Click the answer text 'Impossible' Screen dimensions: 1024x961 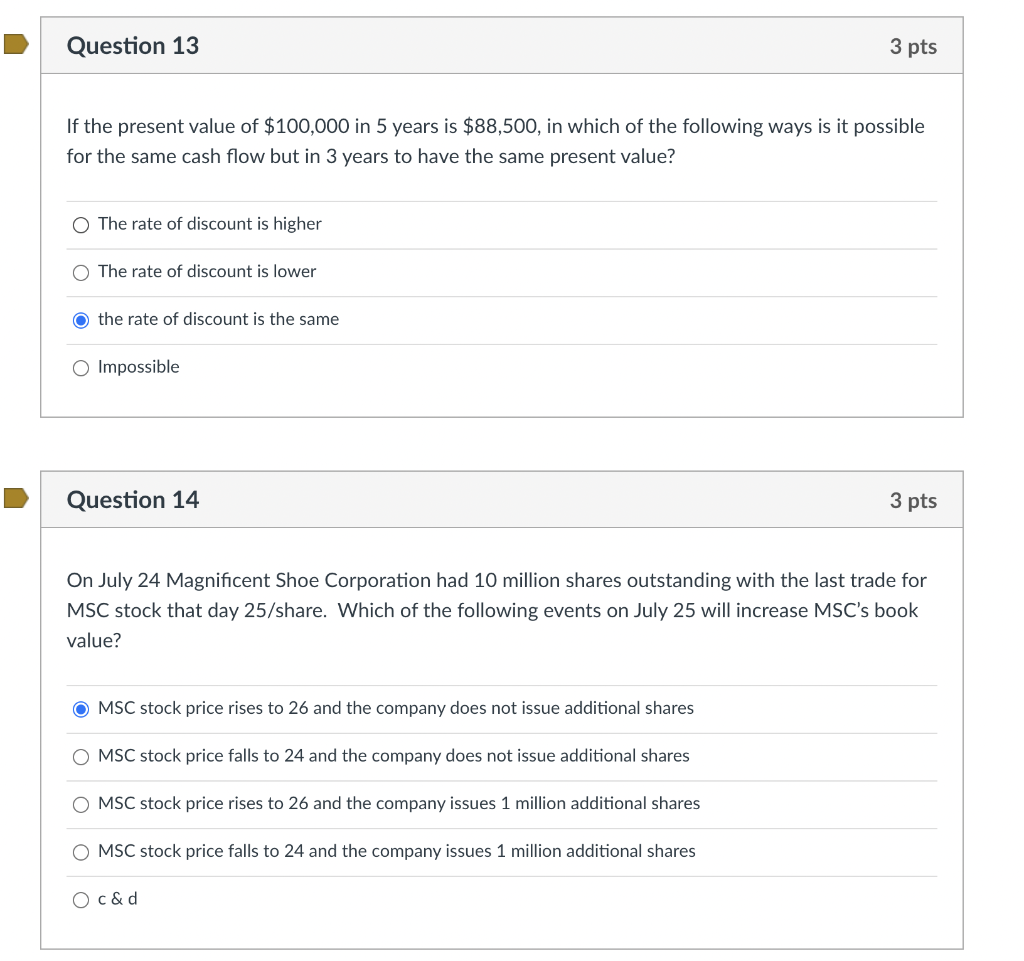click(x=138, y=367)
